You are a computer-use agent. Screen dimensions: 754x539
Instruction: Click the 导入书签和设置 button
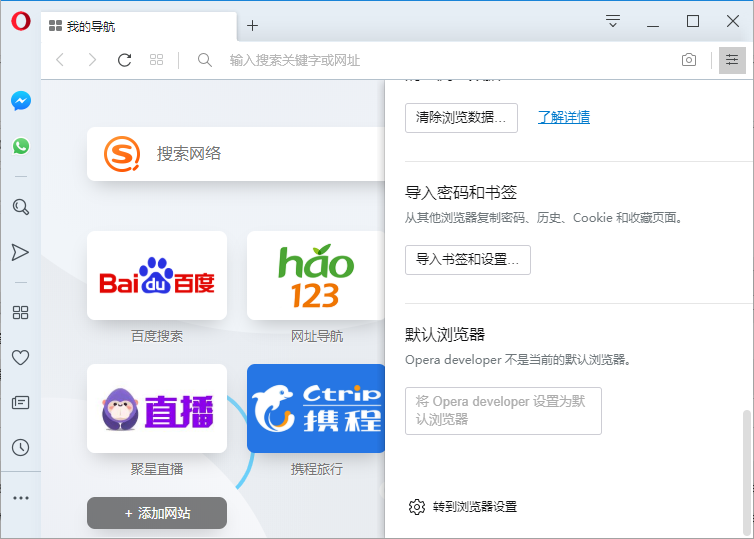[x=467, y=260]
